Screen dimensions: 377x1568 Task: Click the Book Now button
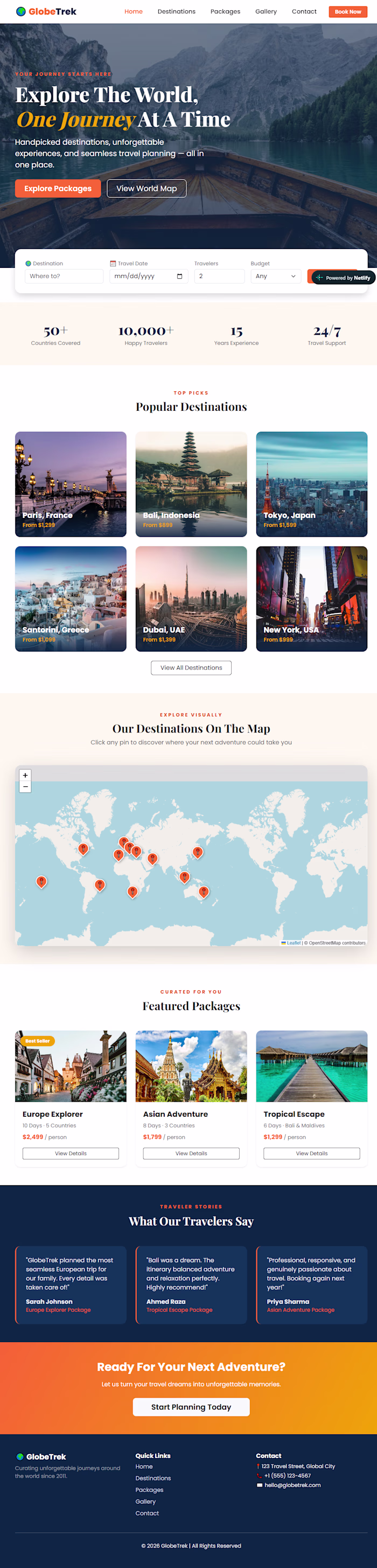click(348, 11)
